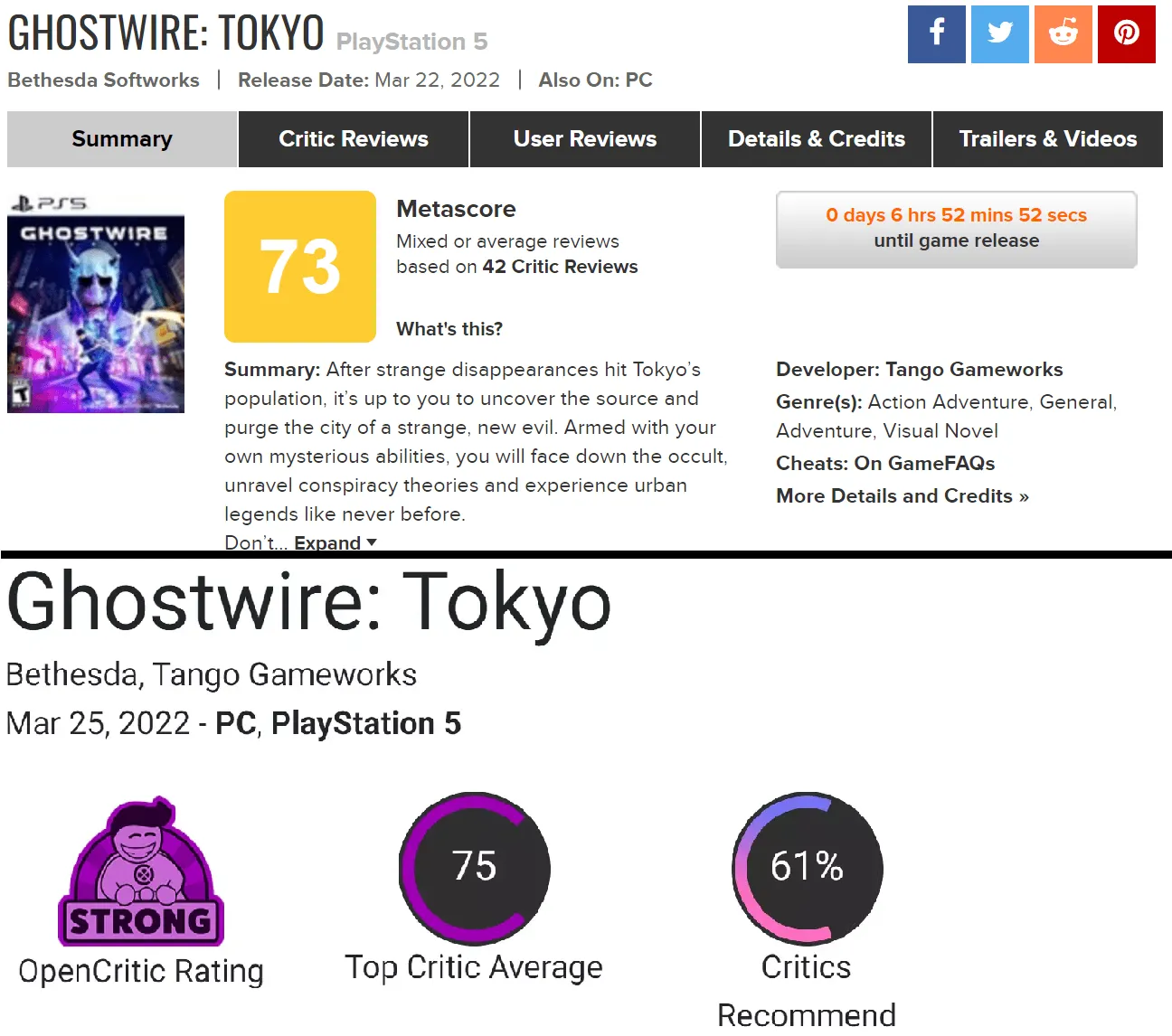Click the Bethesda, Tango Gameworks text

click(212, 674)
